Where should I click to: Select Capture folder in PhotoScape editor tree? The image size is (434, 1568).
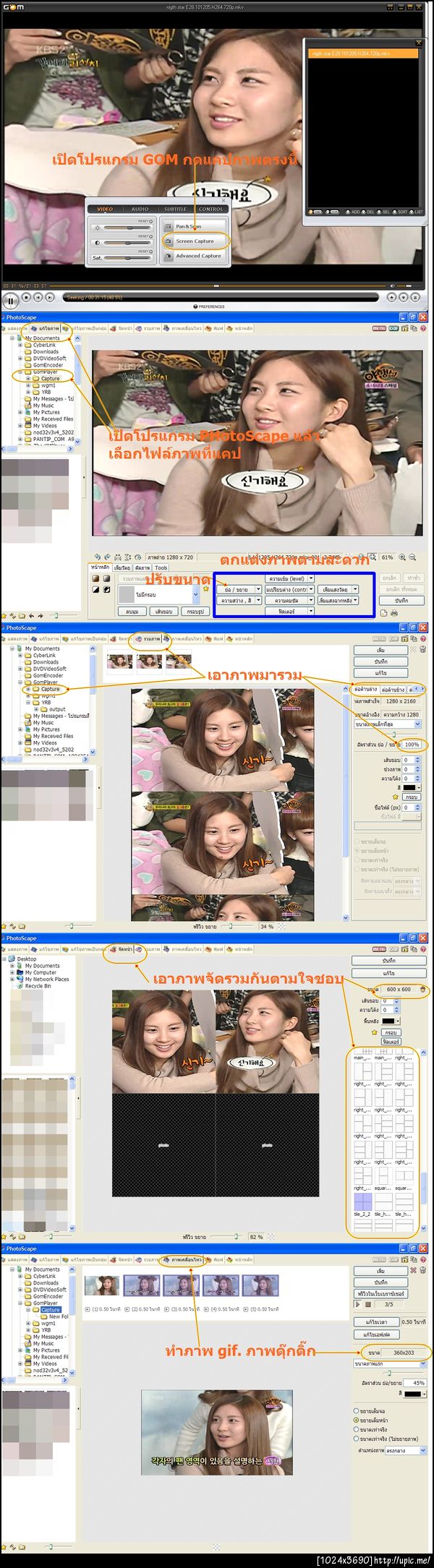click(50, 379)
